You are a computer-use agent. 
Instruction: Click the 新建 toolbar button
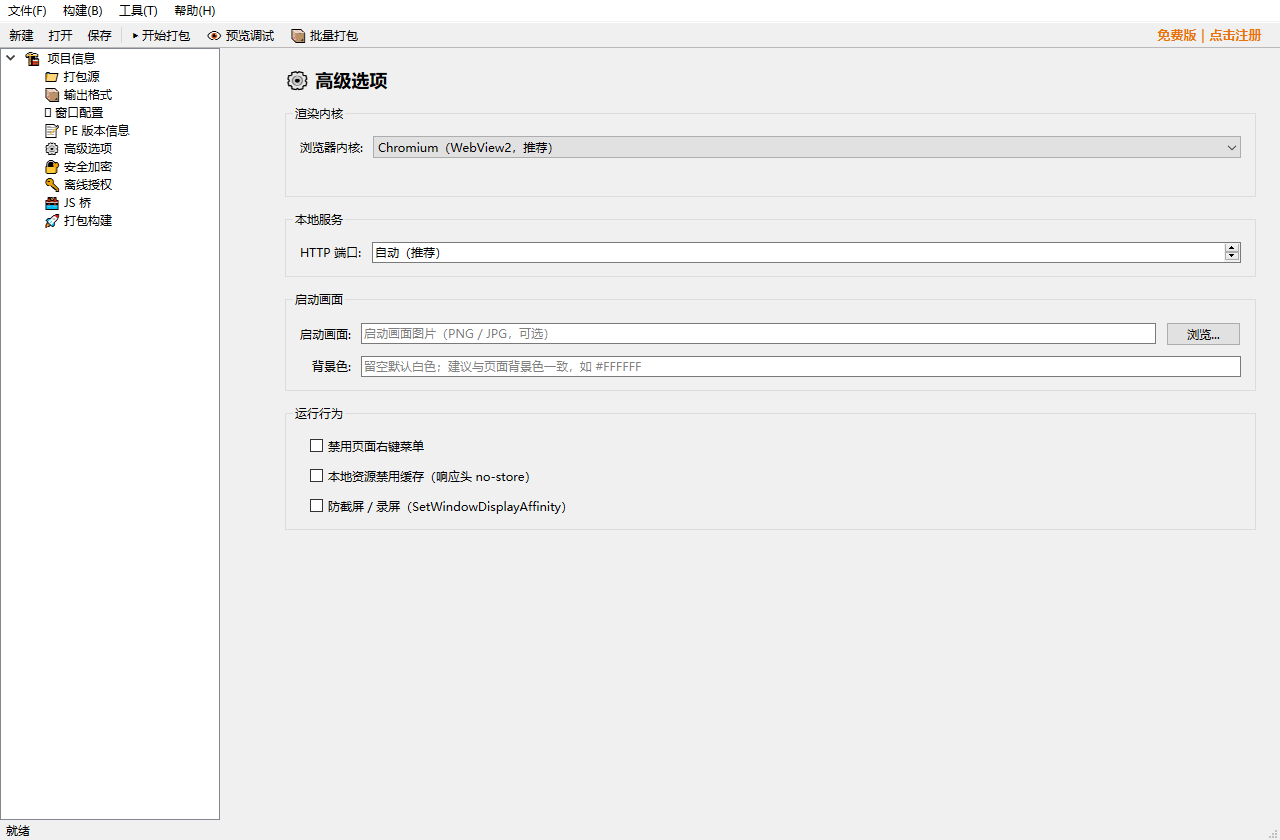(21, 36)
